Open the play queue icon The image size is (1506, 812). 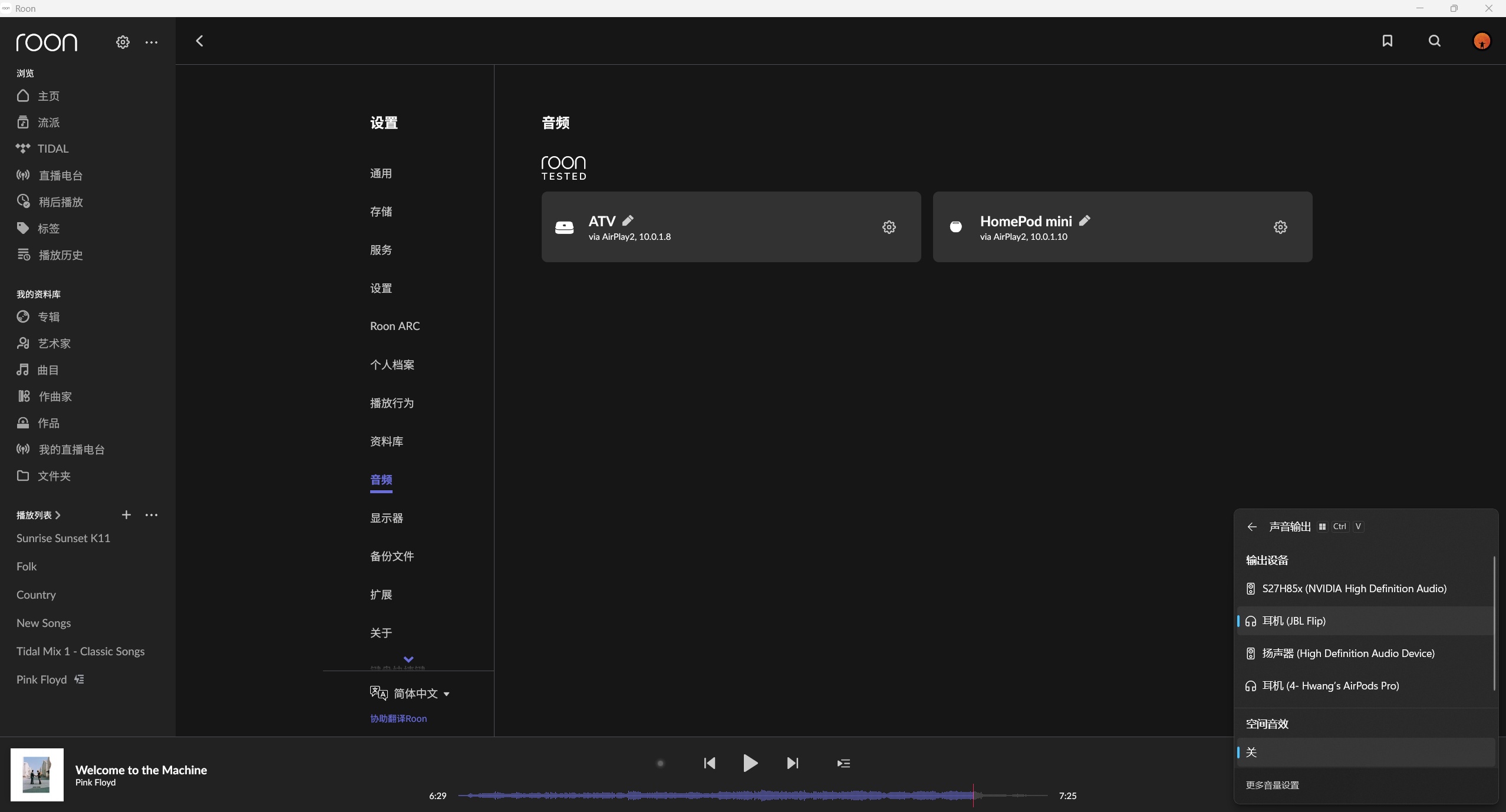pyautogui.click(x=843, y=763)
